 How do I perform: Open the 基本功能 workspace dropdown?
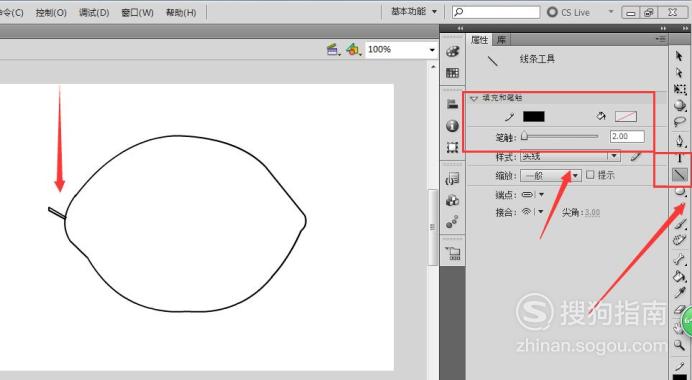coord(414,12)
